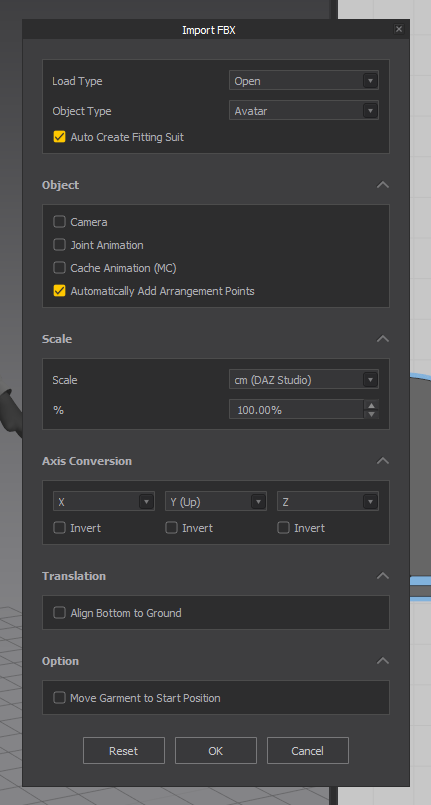431x805 pixels.
Task: Enable the Camera checkbox
Action: click(x=60, y=222)
